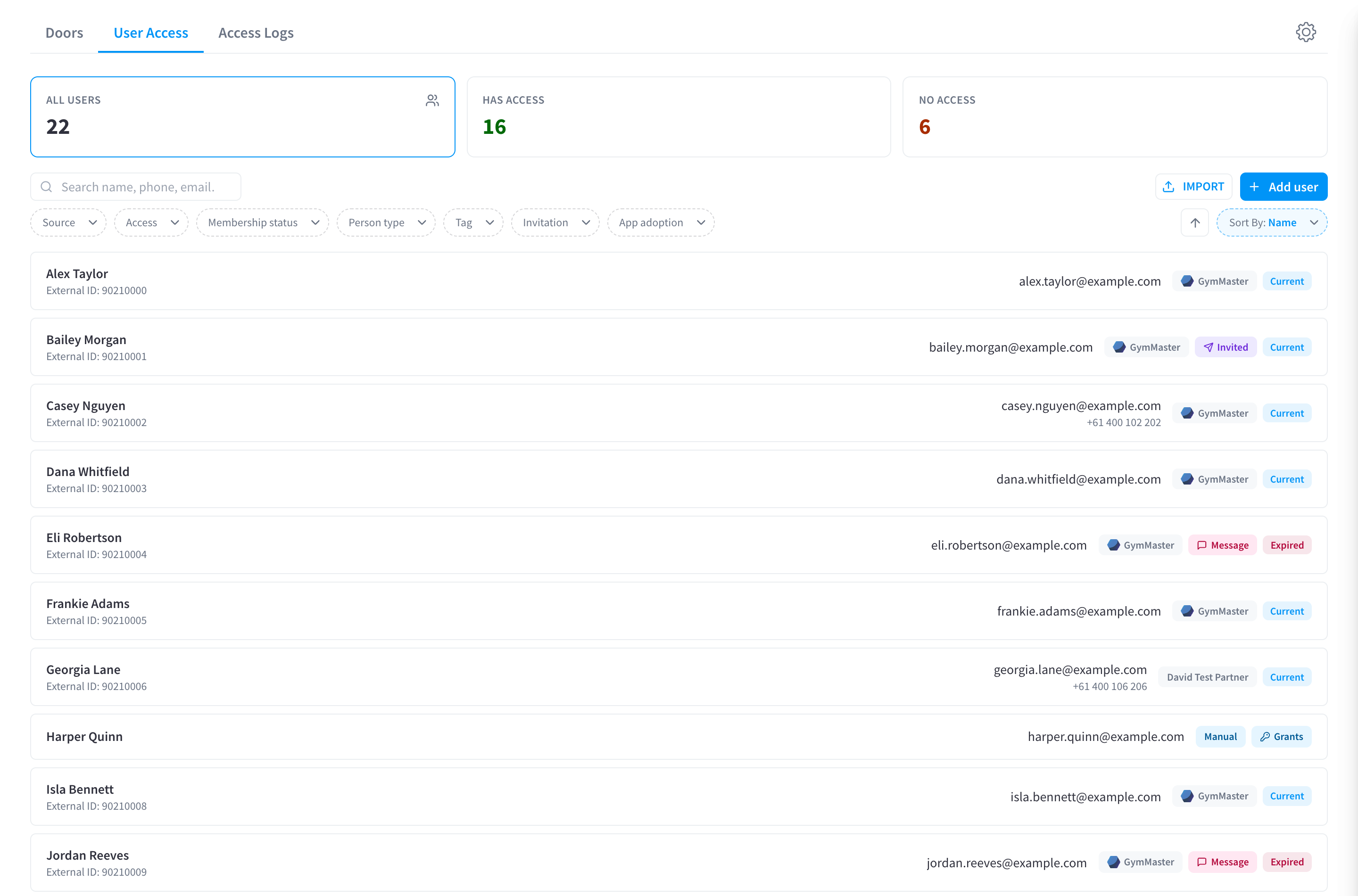Viewport: 1358px width, 896px height.
Task: Click phone number +61 400 106 206
Action: (1110, 686)
